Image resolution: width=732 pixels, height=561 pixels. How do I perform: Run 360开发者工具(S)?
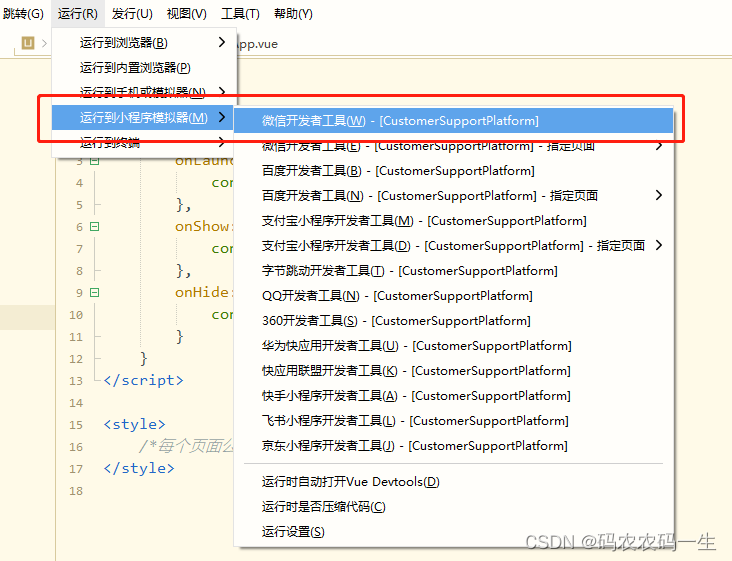[453, 321]
